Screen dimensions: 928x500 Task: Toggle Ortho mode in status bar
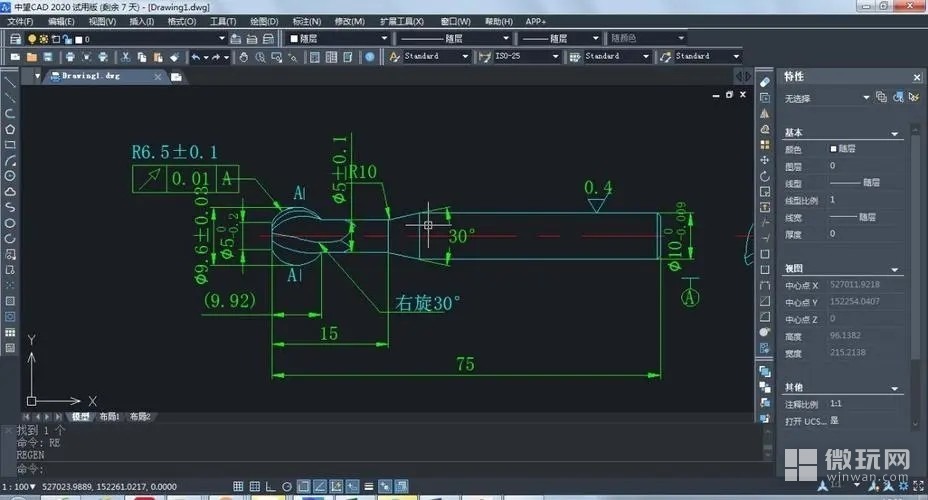tap(270, 486)
